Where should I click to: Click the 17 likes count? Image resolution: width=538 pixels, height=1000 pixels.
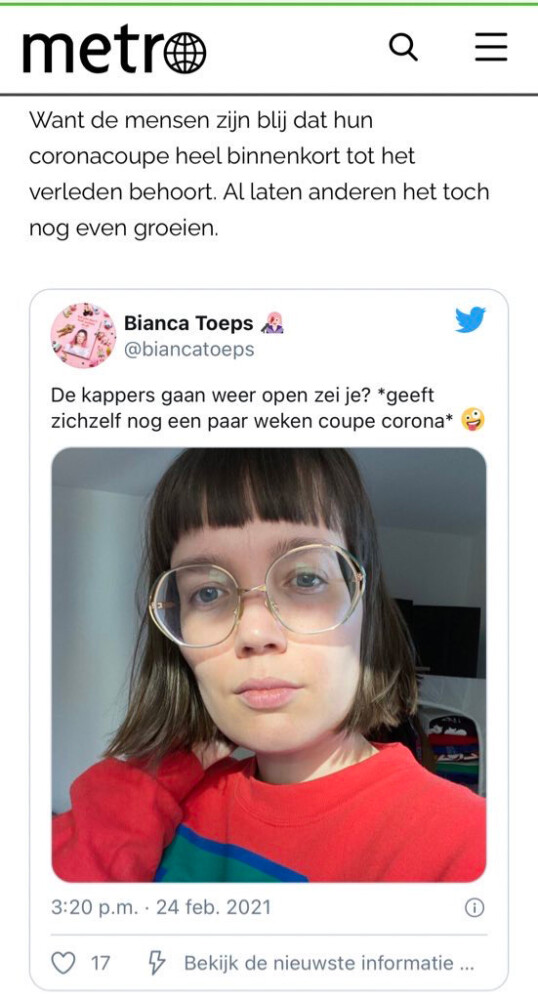click(x=100, y=963)
